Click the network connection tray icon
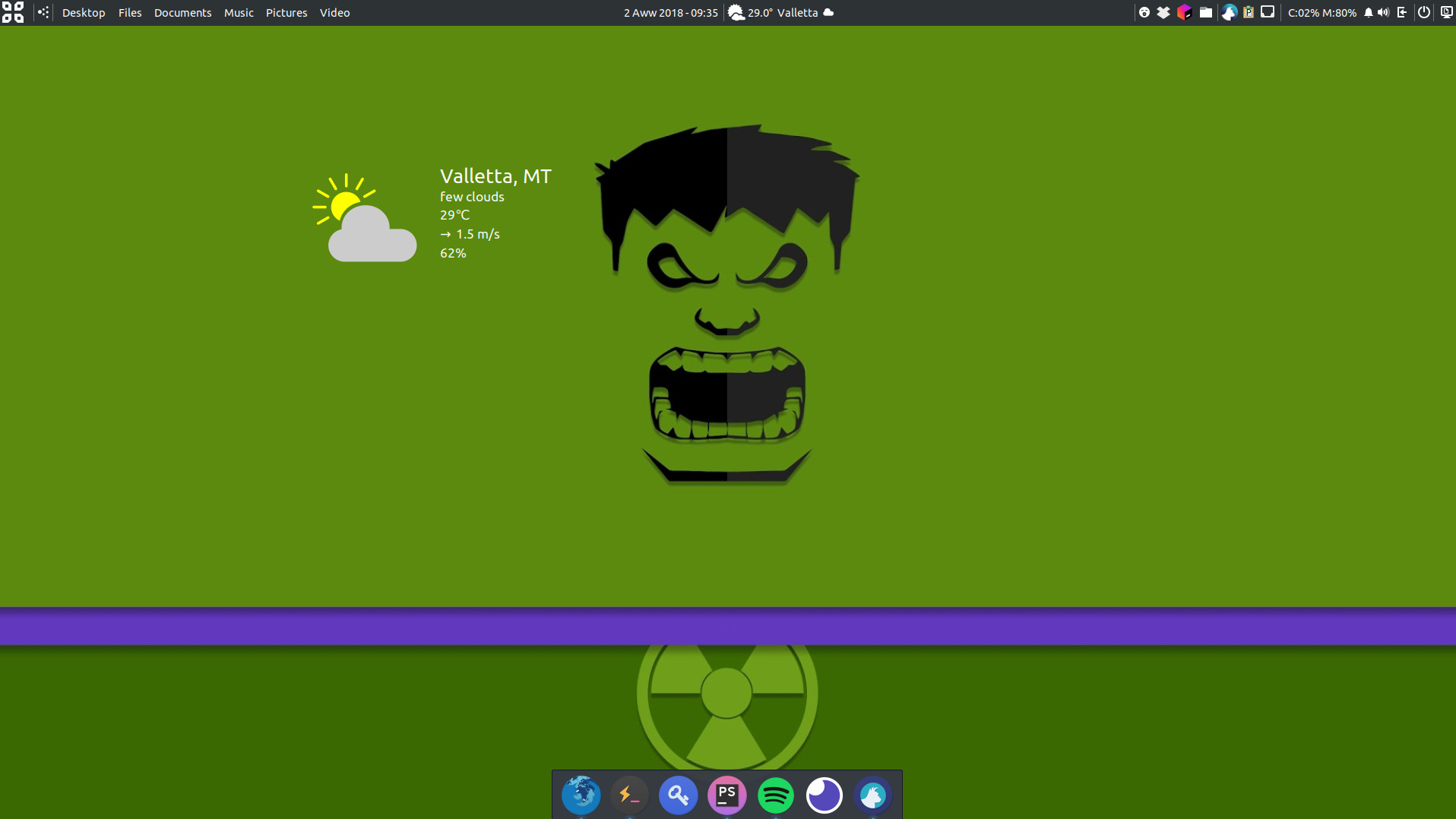The image size is (1456, 819). click(1268, 11)
